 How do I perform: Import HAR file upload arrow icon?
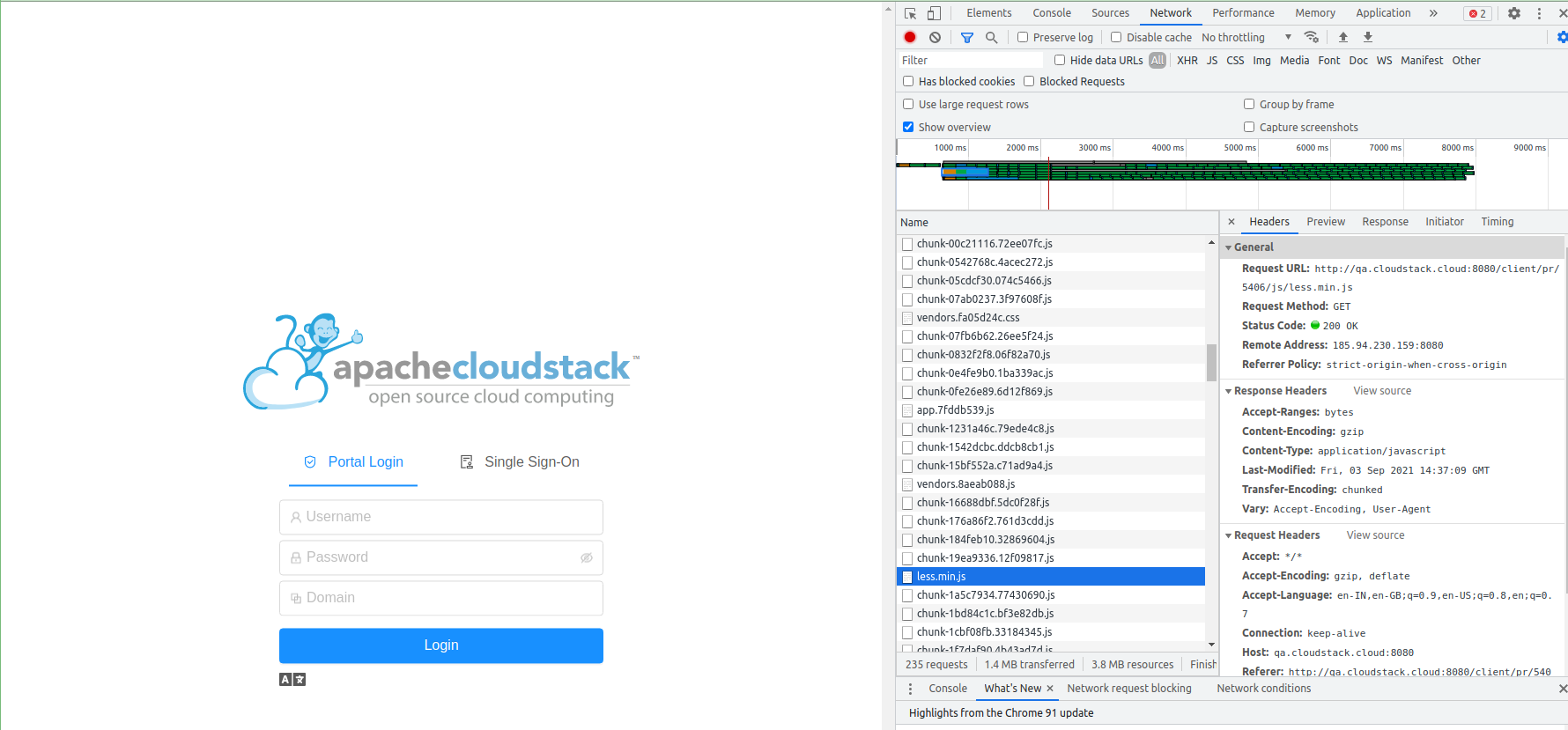pos(1343,37)
